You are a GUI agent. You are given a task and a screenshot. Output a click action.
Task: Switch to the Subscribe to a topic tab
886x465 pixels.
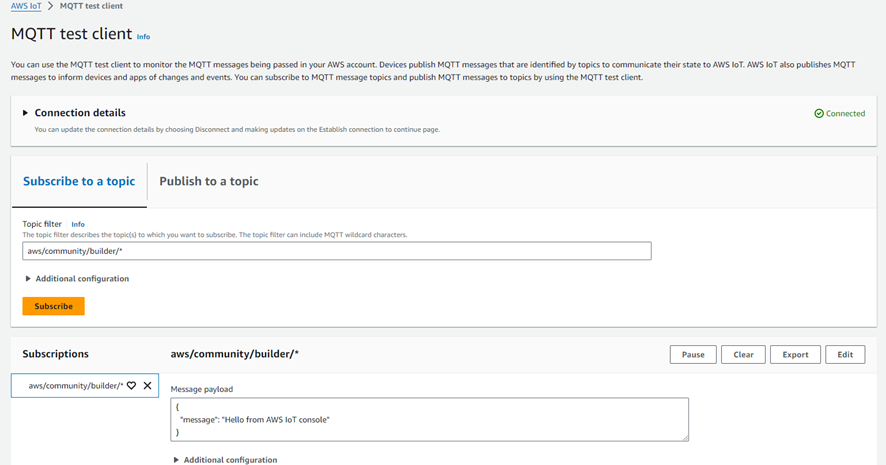point(79,181)
